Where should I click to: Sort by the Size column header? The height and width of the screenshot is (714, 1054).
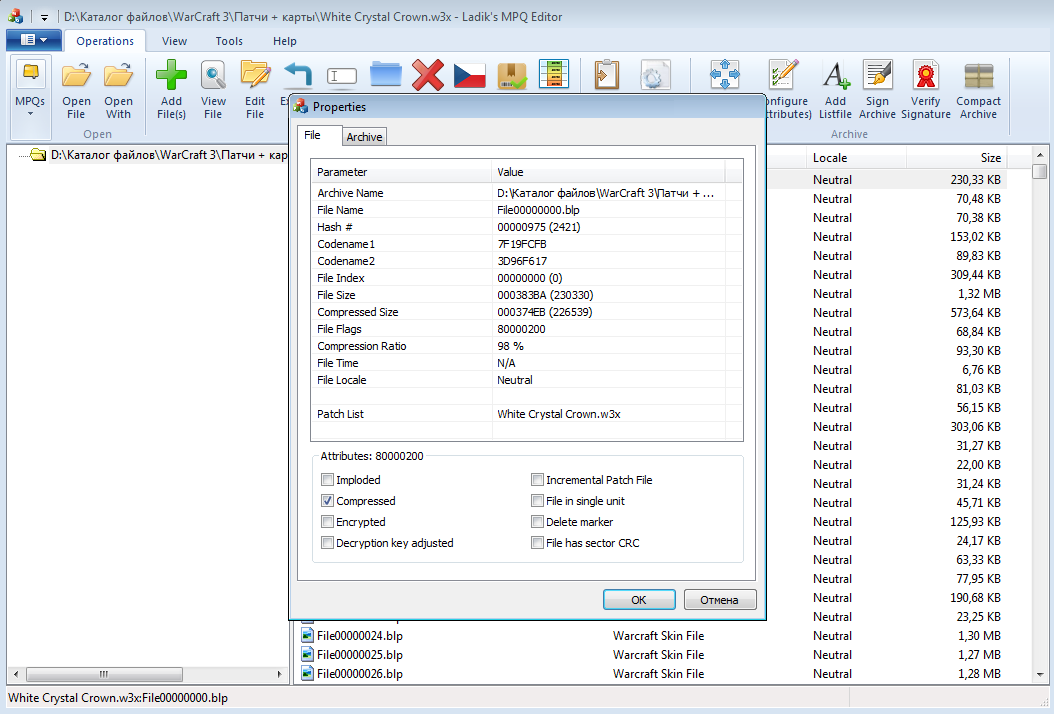955,158
